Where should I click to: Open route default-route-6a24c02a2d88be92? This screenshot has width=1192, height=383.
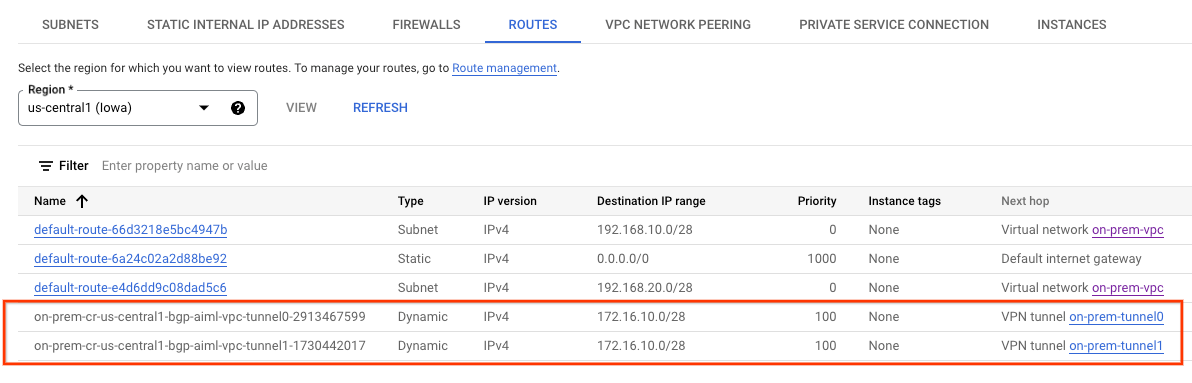coord(131,258)
